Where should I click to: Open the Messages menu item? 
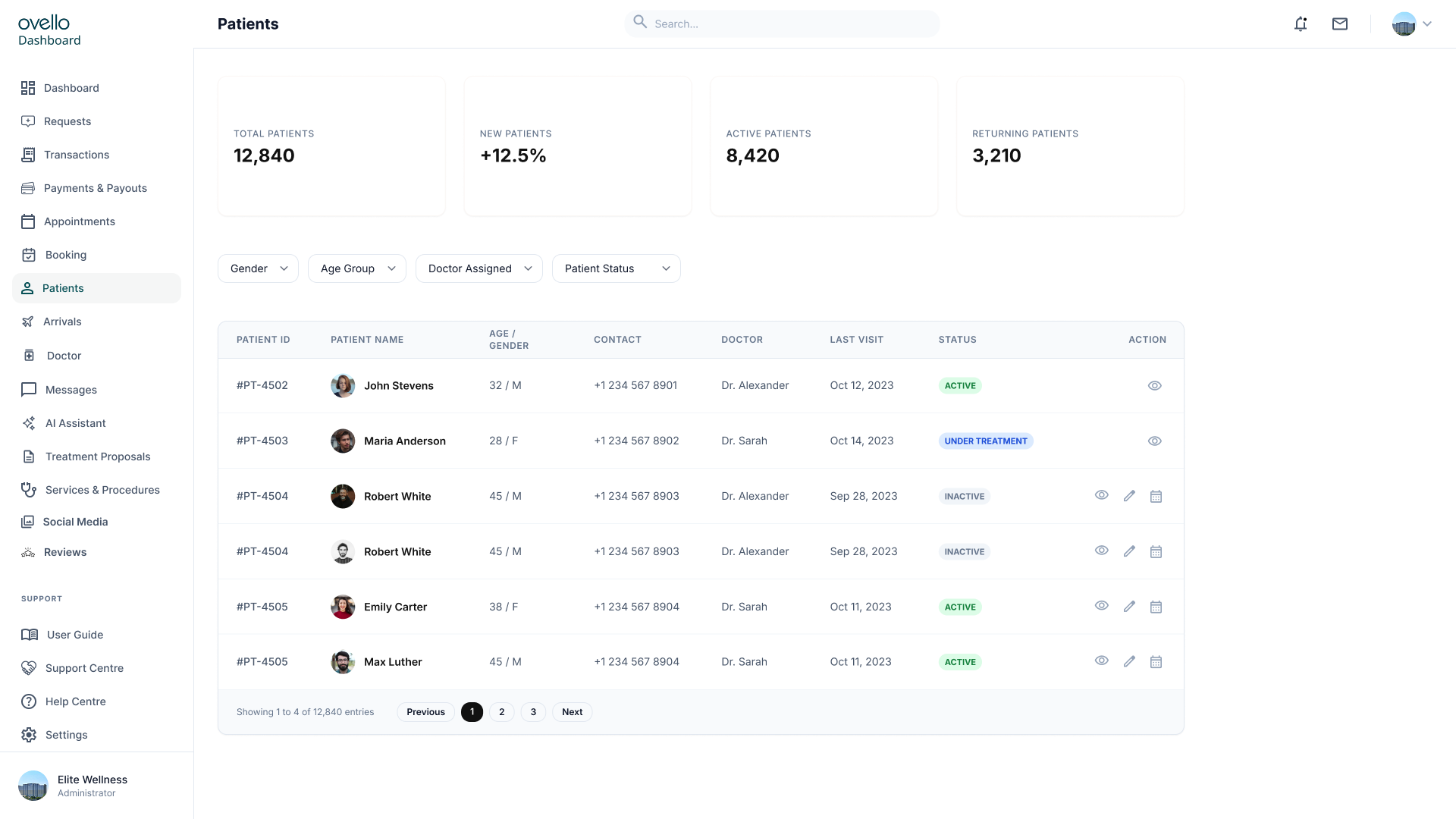click(x=96, y=390)
